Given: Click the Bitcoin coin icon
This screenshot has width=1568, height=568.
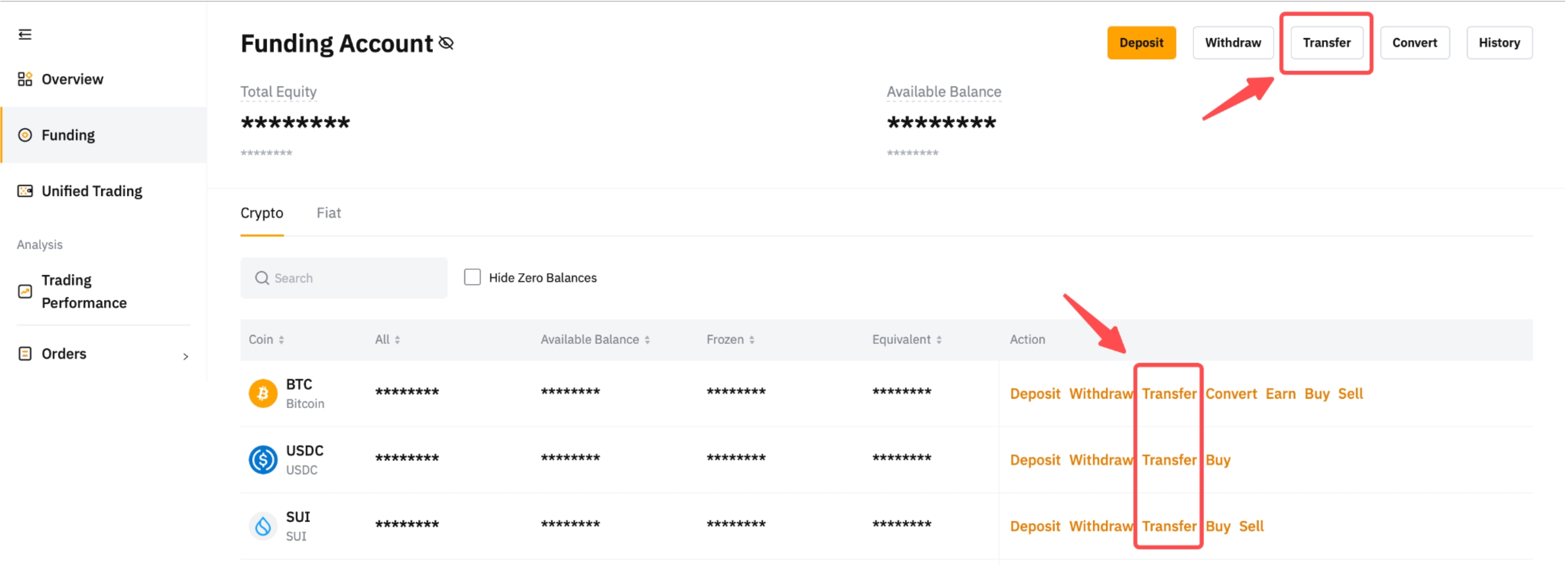Looking at the screenshot, I should (263, 393).
